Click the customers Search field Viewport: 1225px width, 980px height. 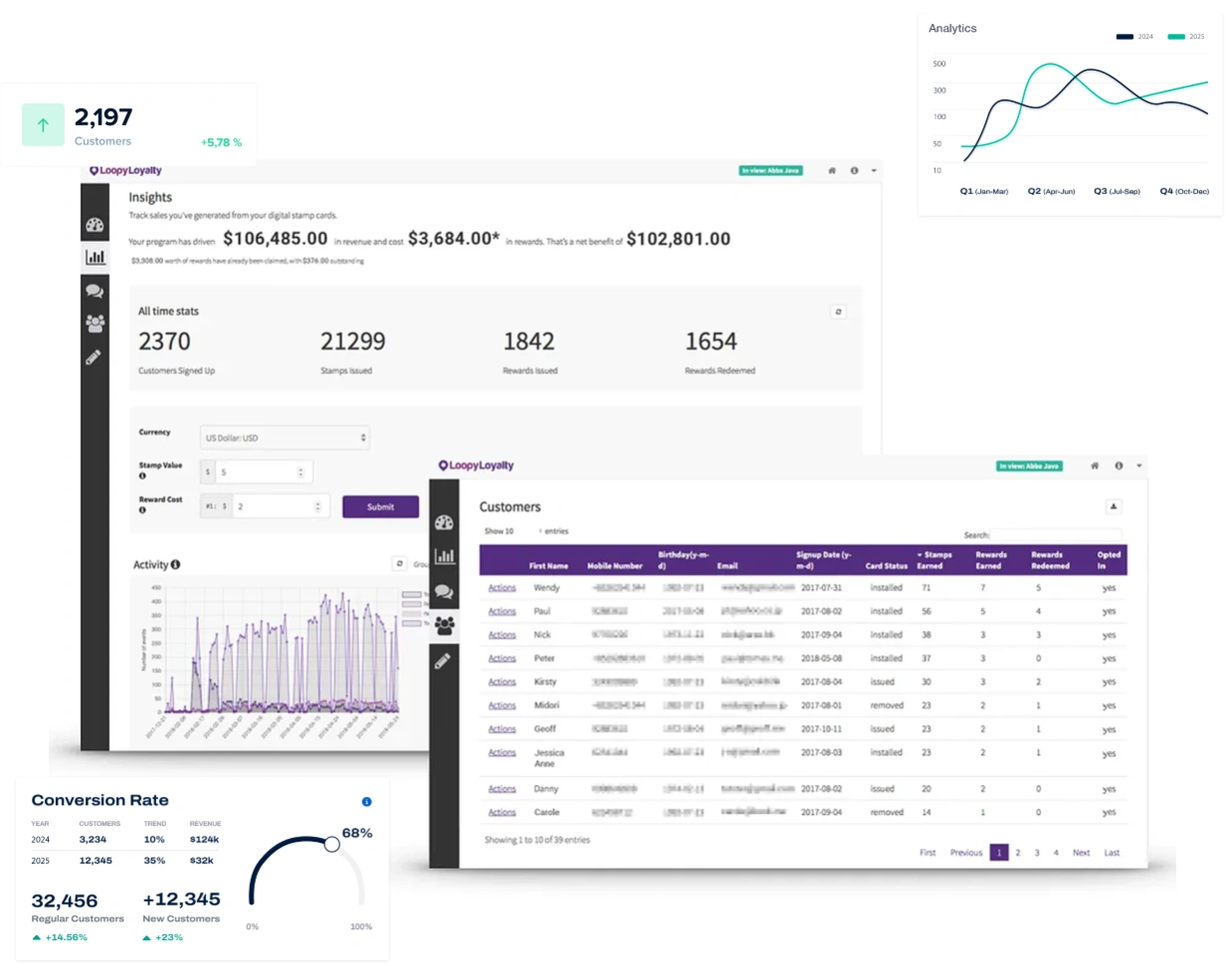click(1056, 535)
